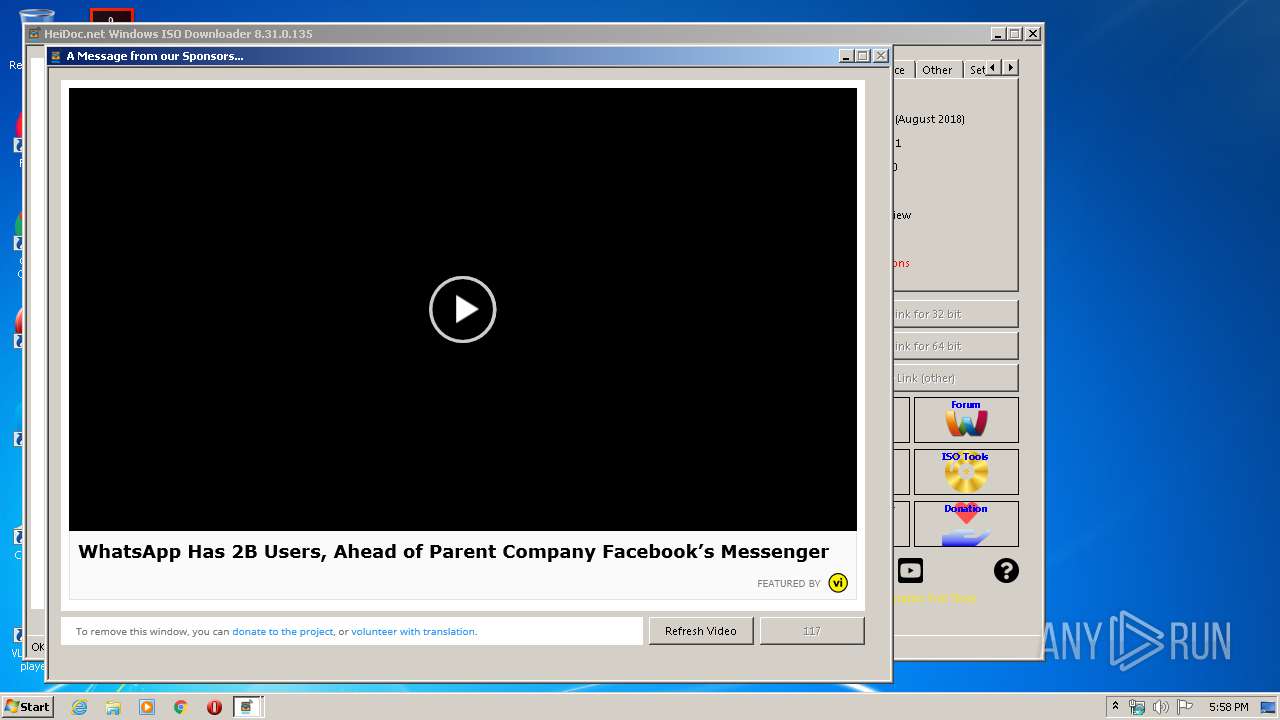Viewport: 1280px width, 720px height.
Task: Open the help question mark icon
Action: [x=1006, y=570]
